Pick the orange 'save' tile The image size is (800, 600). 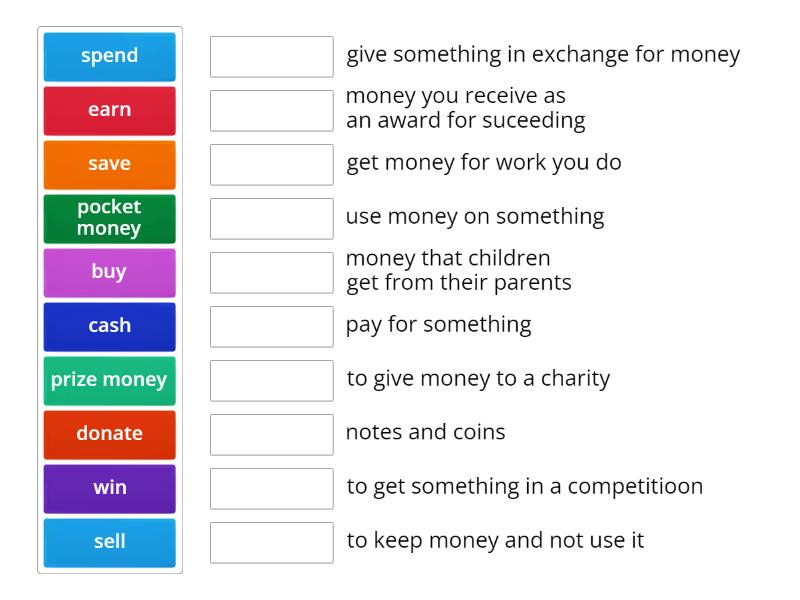109,165
